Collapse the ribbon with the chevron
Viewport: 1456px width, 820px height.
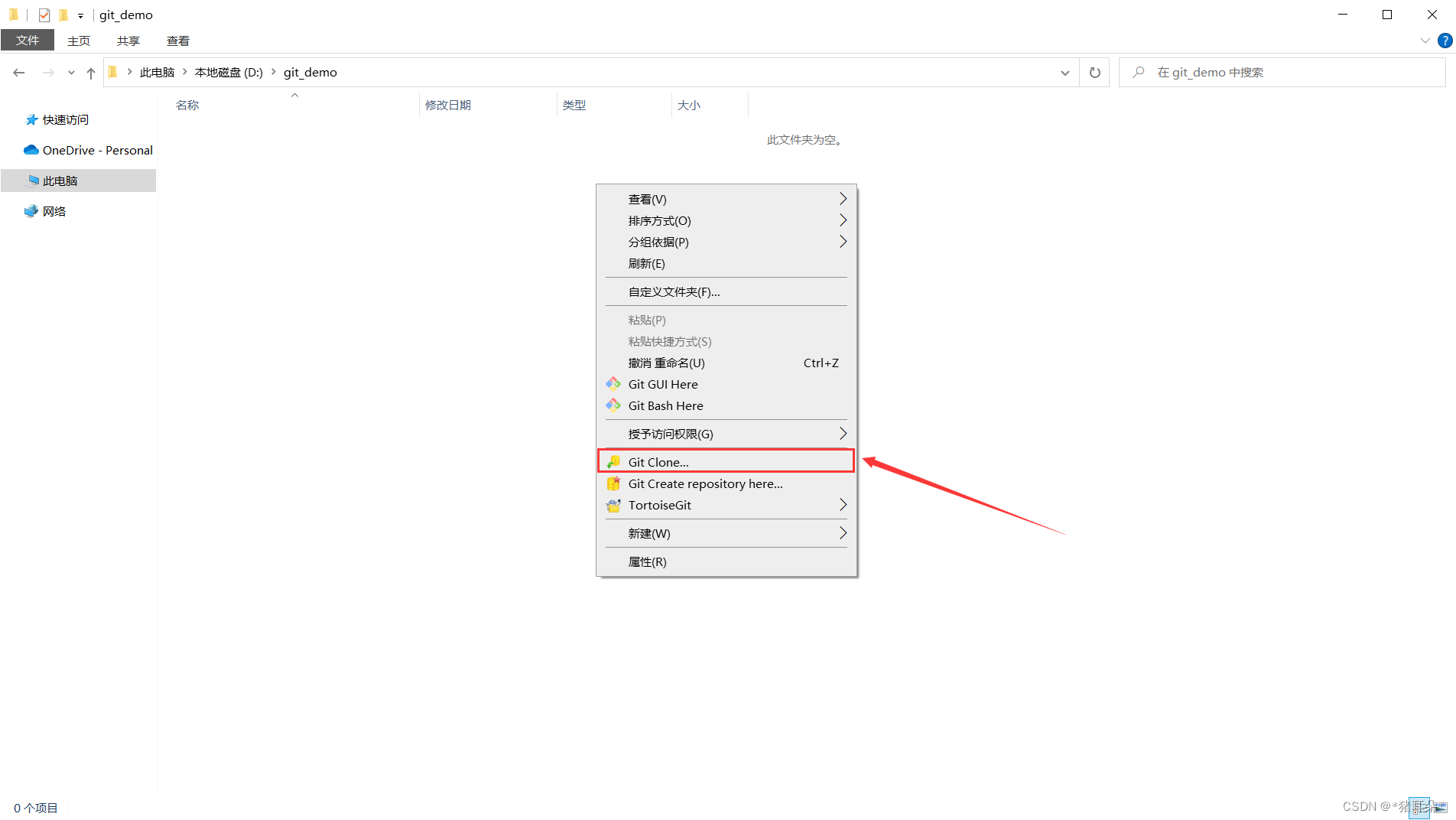(1425, 41)
